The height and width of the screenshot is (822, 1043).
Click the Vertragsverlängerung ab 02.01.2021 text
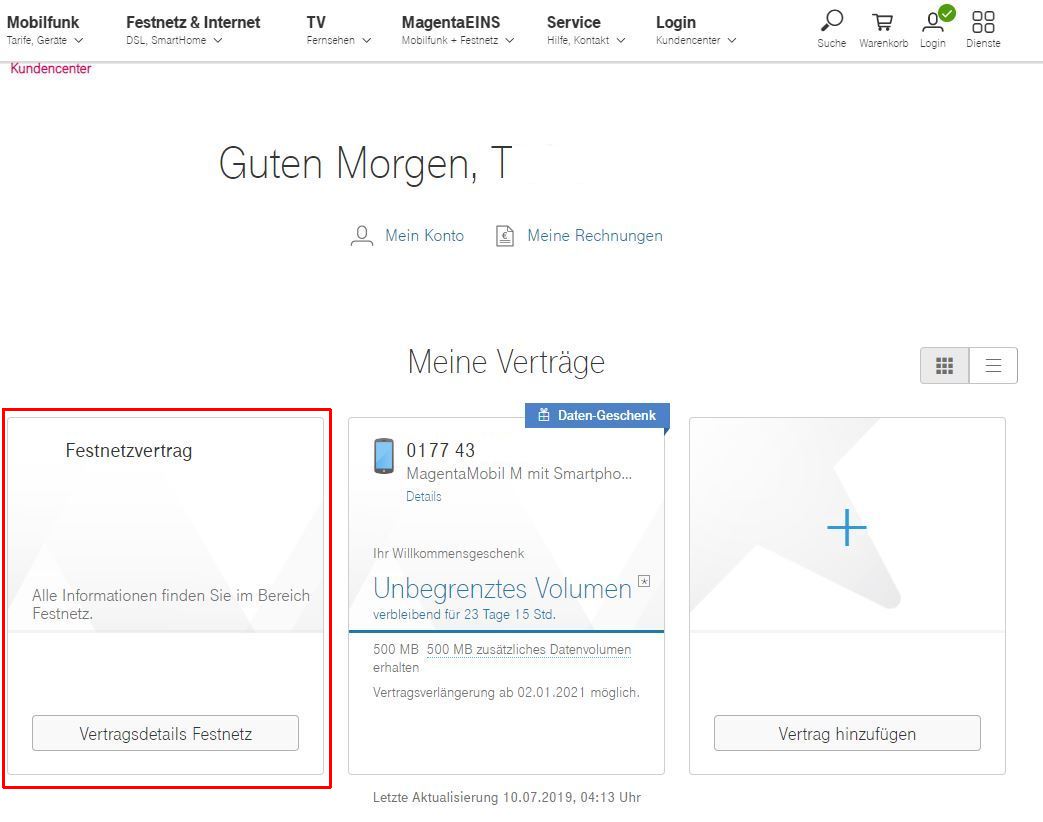[x=506, y=692]
